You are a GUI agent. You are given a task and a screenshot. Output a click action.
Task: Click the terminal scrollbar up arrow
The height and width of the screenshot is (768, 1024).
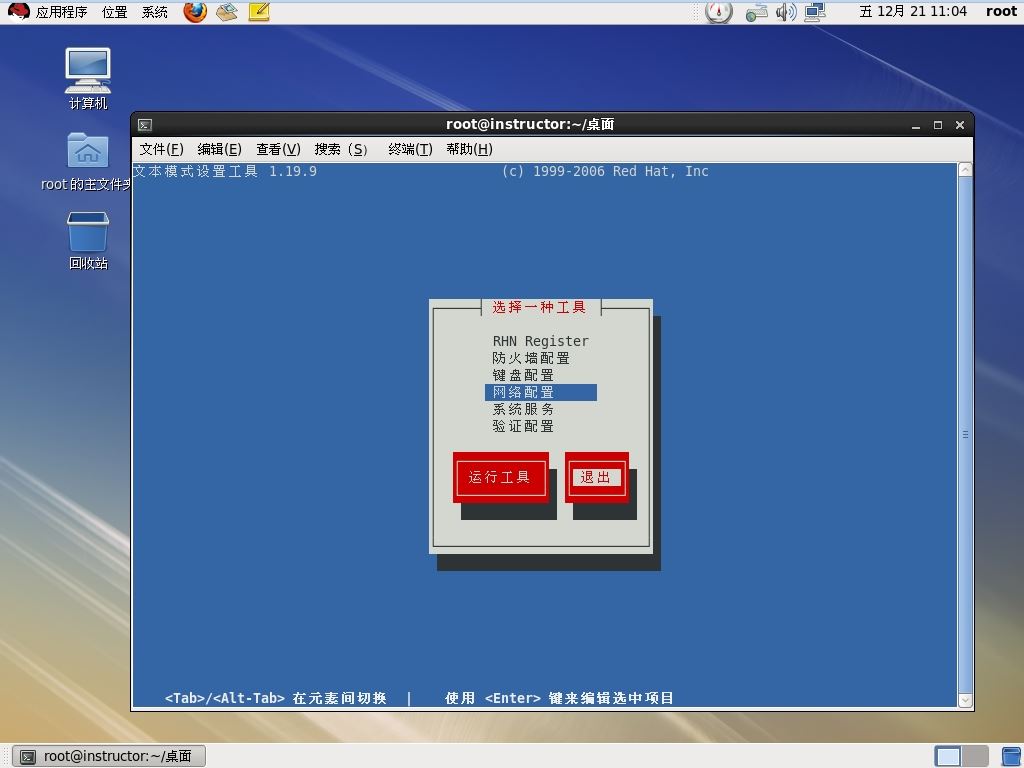tap(965, 170)
